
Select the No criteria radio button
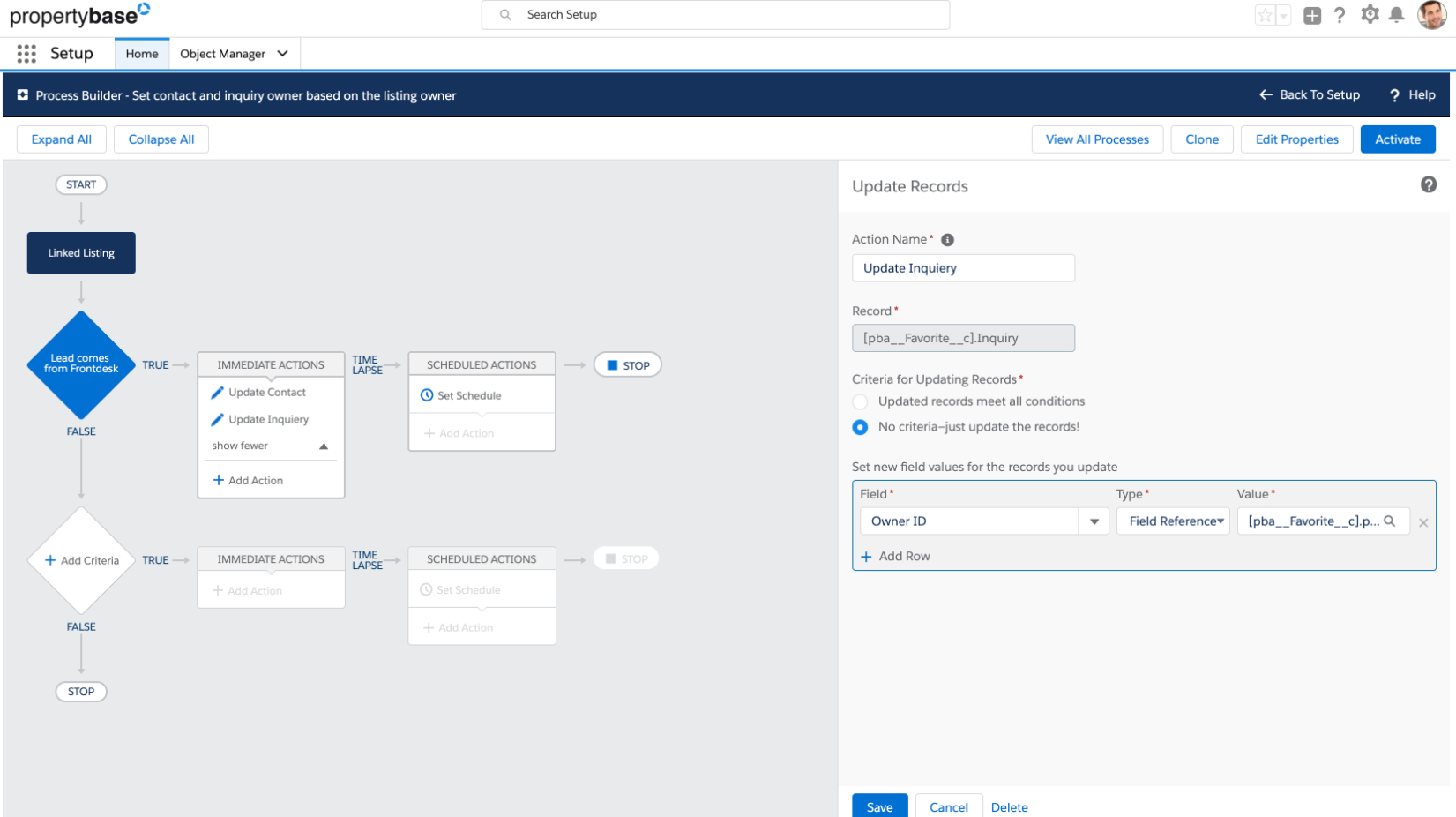pyautogui.click(x=860, y=427)
